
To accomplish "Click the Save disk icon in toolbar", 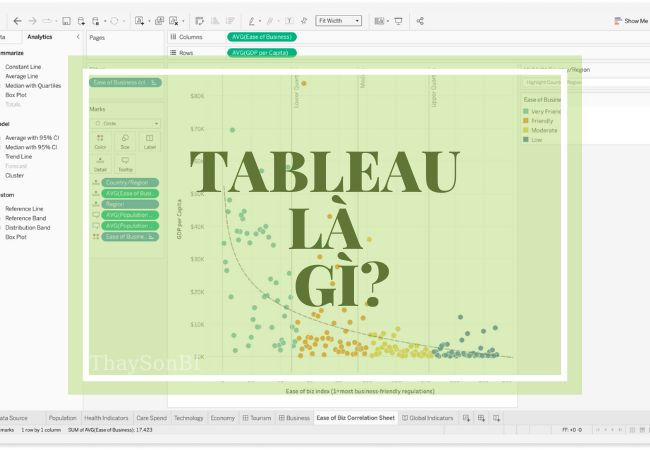I will click(x=66, y=21).
